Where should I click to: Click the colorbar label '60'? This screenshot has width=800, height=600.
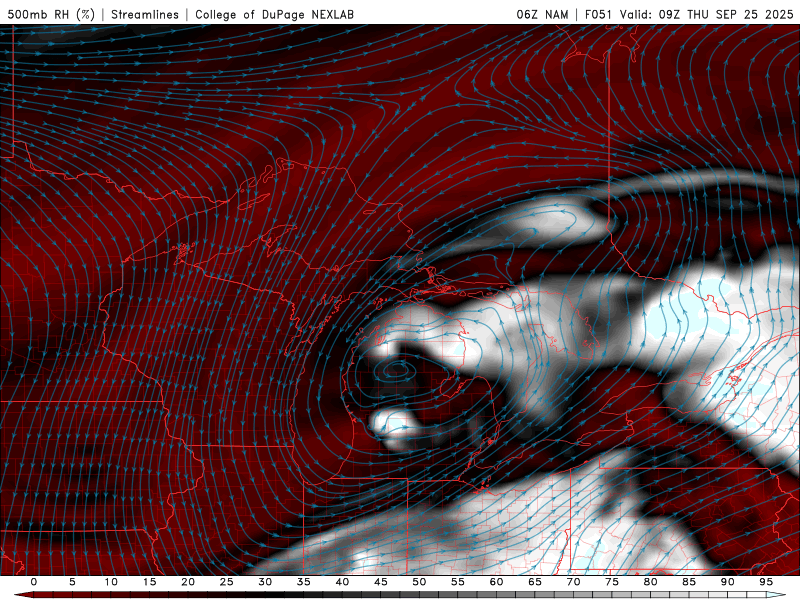click(x=496, y=582)
